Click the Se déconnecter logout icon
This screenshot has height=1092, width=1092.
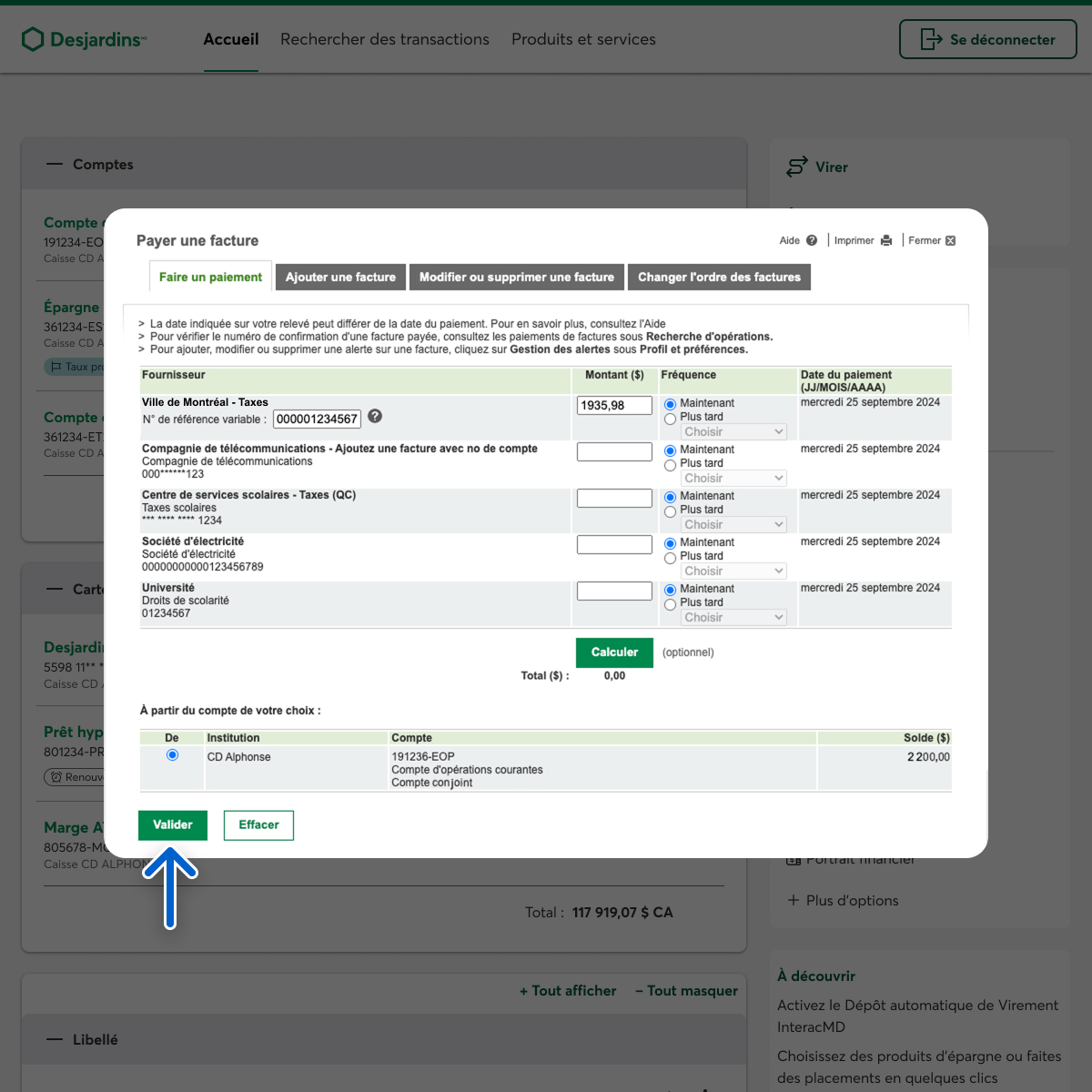click(x=931, y=39)
